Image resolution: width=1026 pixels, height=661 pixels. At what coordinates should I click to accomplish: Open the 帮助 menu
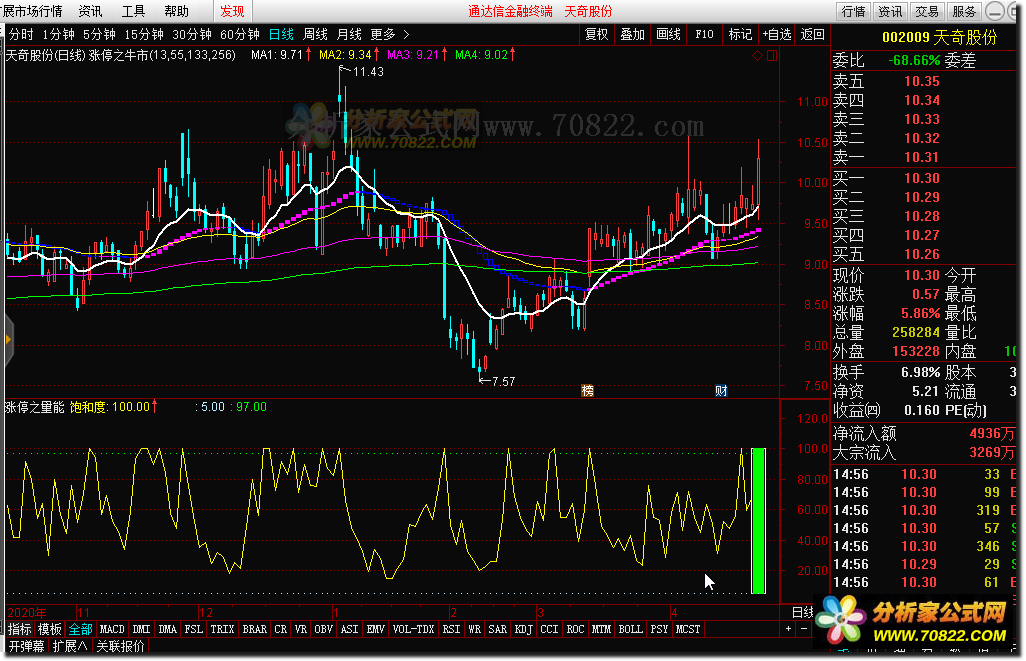pyautogui.click(x=176, y=11)
